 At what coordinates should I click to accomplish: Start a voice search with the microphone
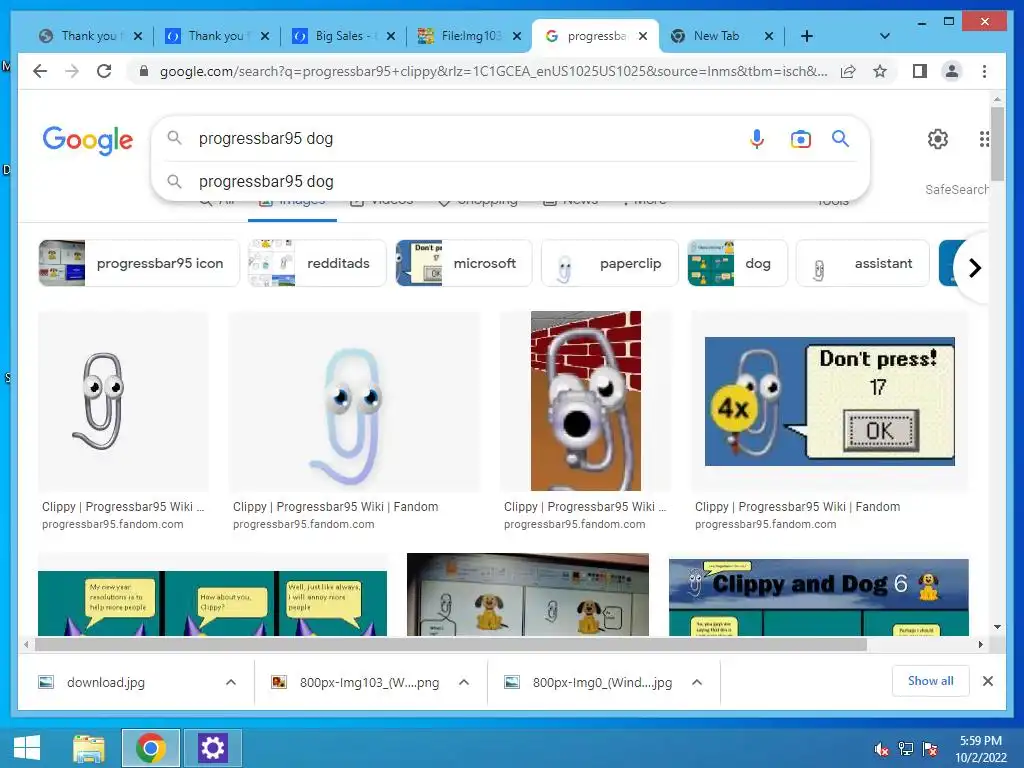point(756,138)
